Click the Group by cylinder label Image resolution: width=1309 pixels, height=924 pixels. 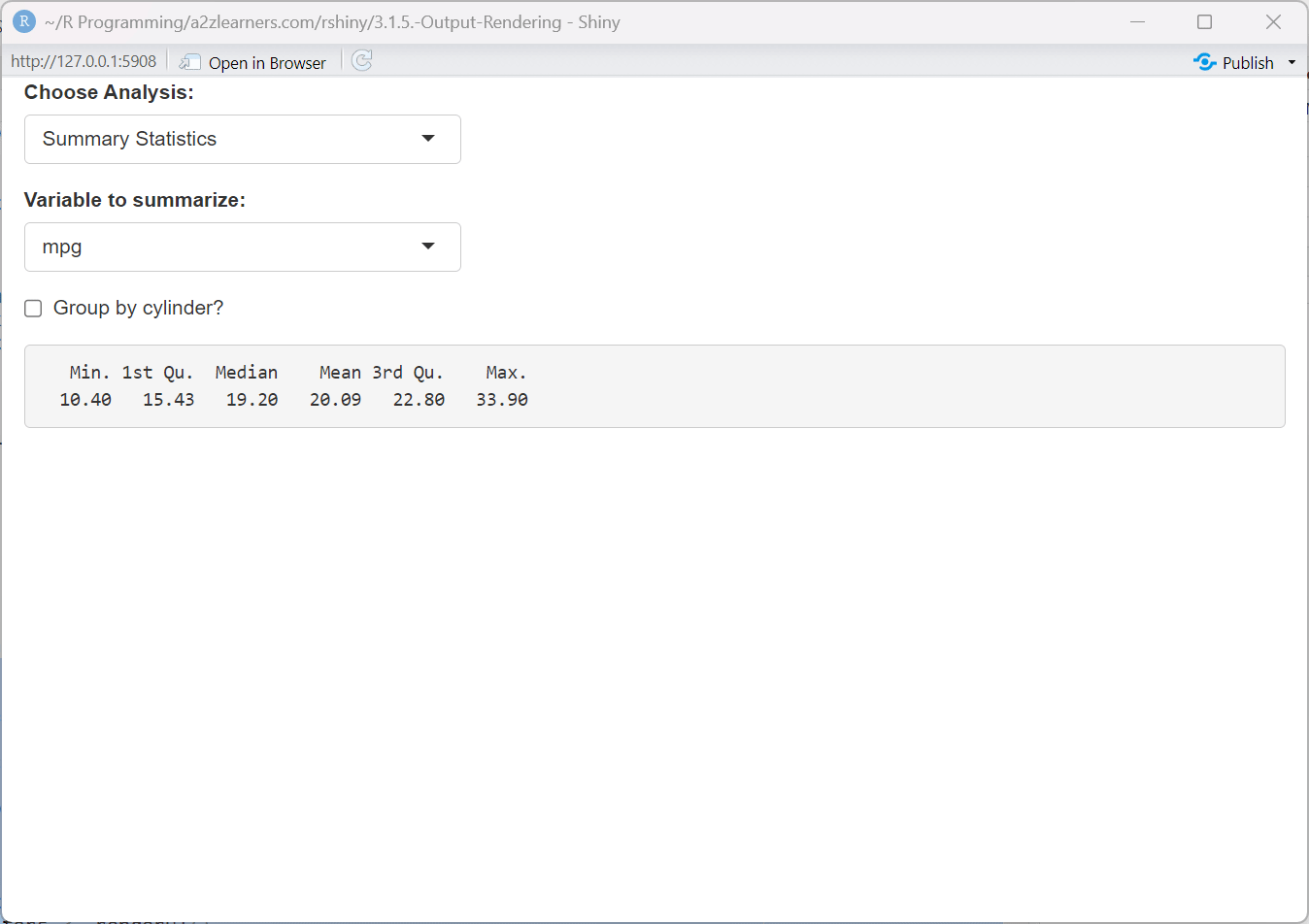coord(138,308)
